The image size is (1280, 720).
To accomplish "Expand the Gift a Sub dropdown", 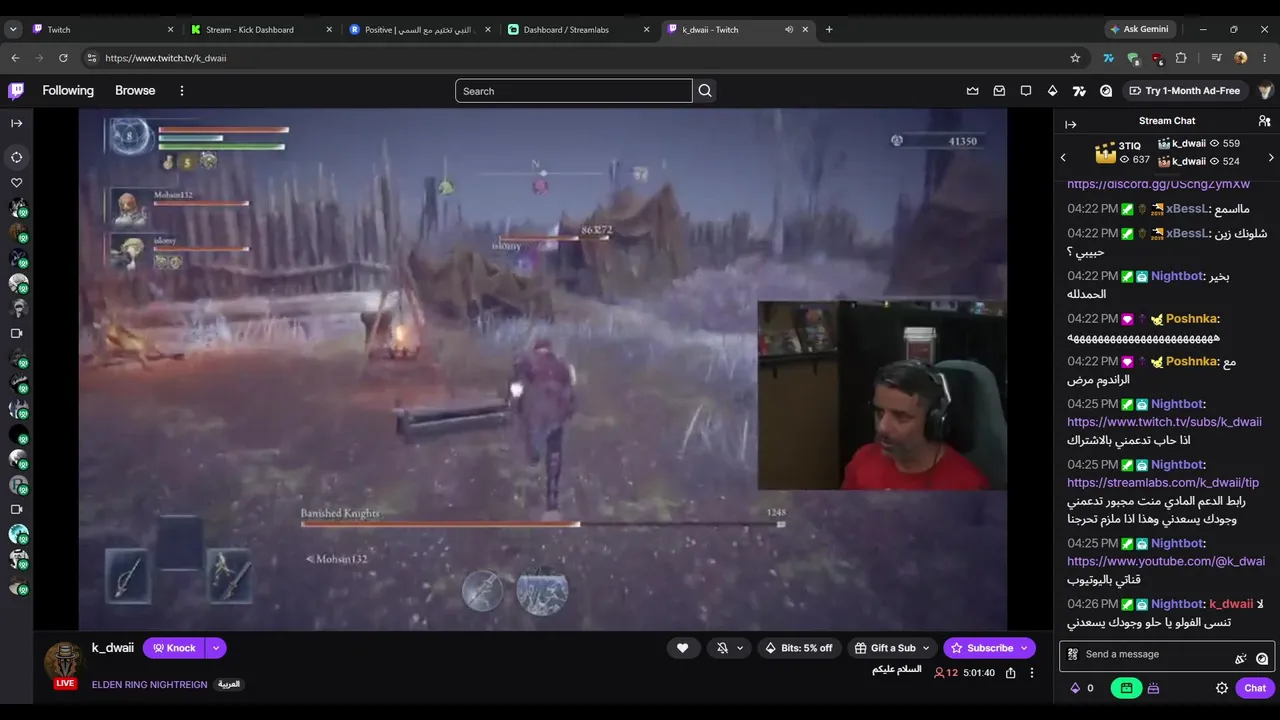I will (x=926, y=648).
